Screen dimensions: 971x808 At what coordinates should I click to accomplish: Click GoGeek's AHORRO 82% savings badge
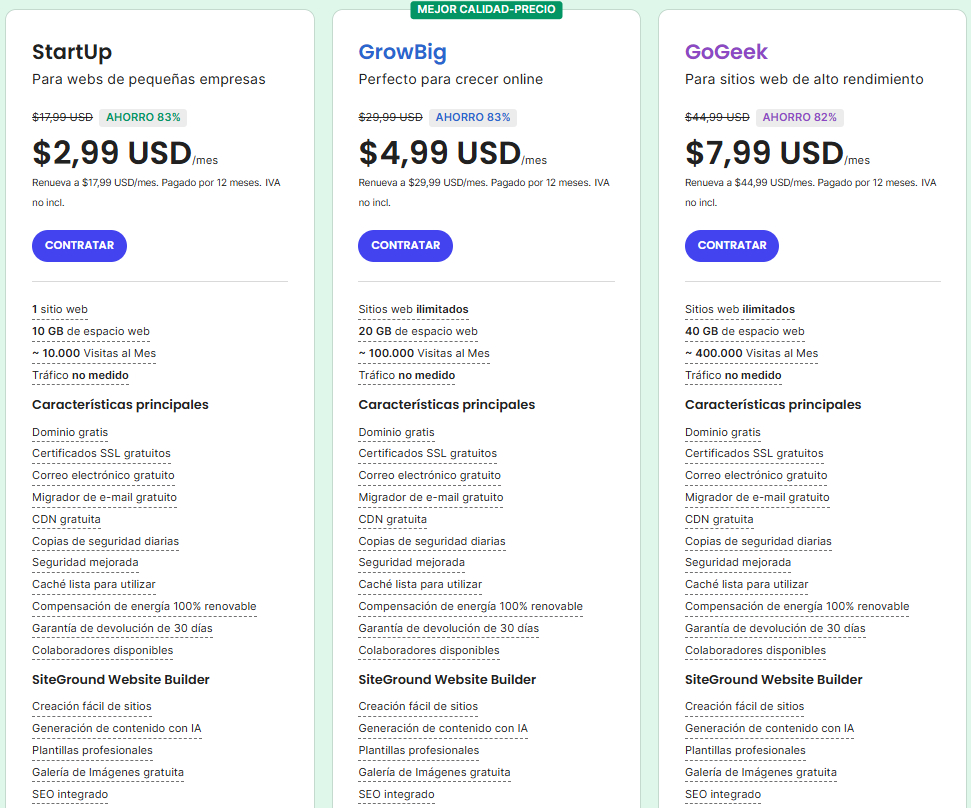pos(799,117)
